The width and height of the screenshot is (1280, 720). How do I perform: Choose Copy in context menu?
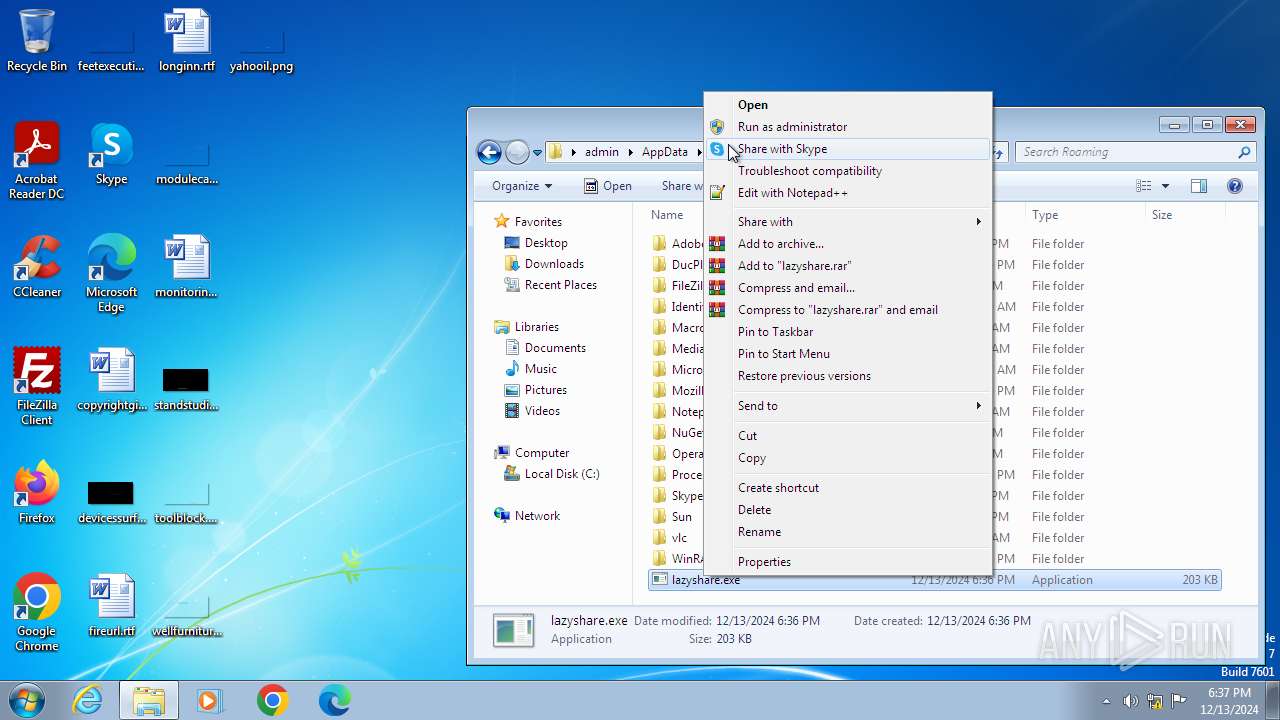click(x=848, y=458)
